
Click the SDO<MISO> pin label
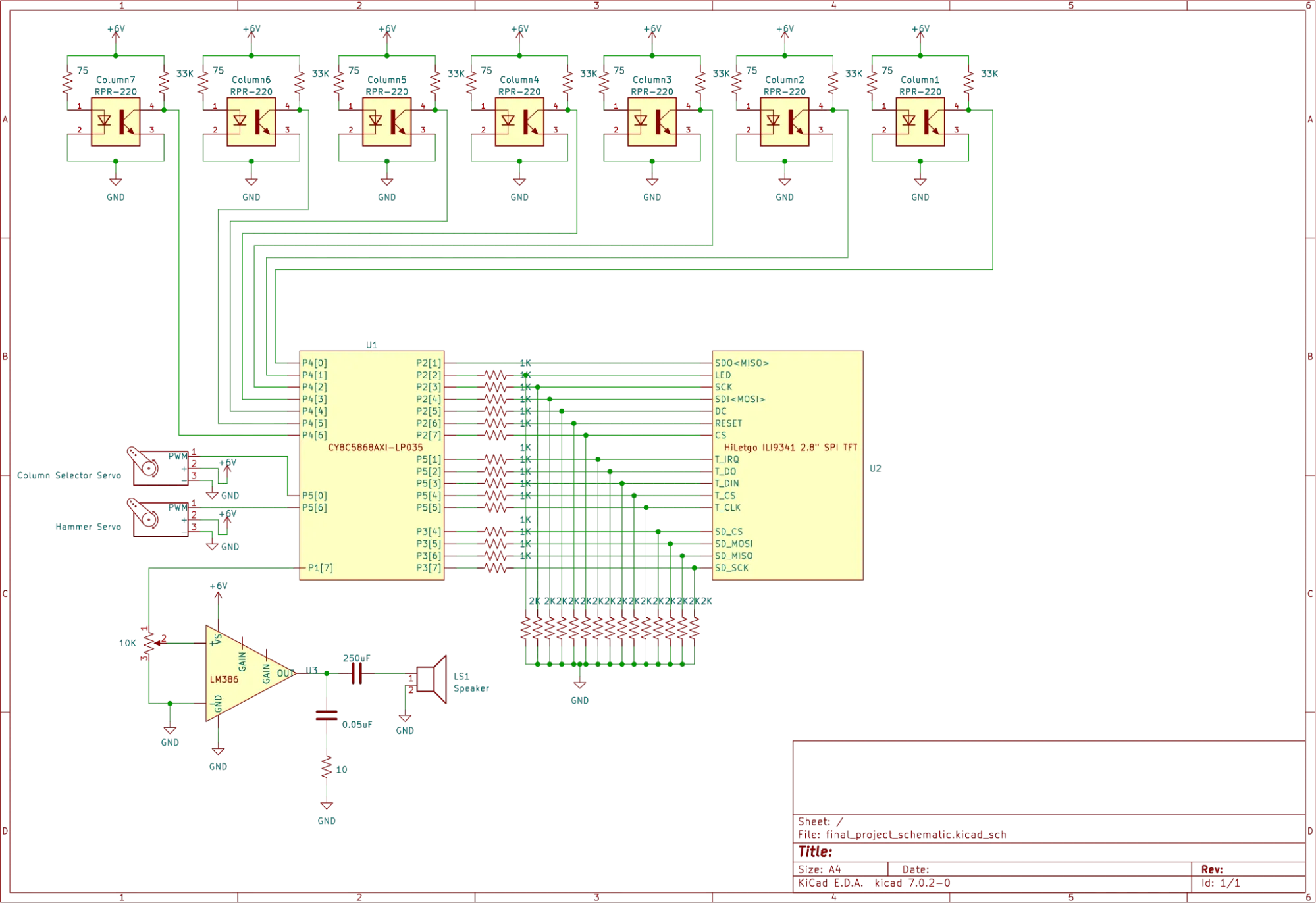[x=742, y=363]
